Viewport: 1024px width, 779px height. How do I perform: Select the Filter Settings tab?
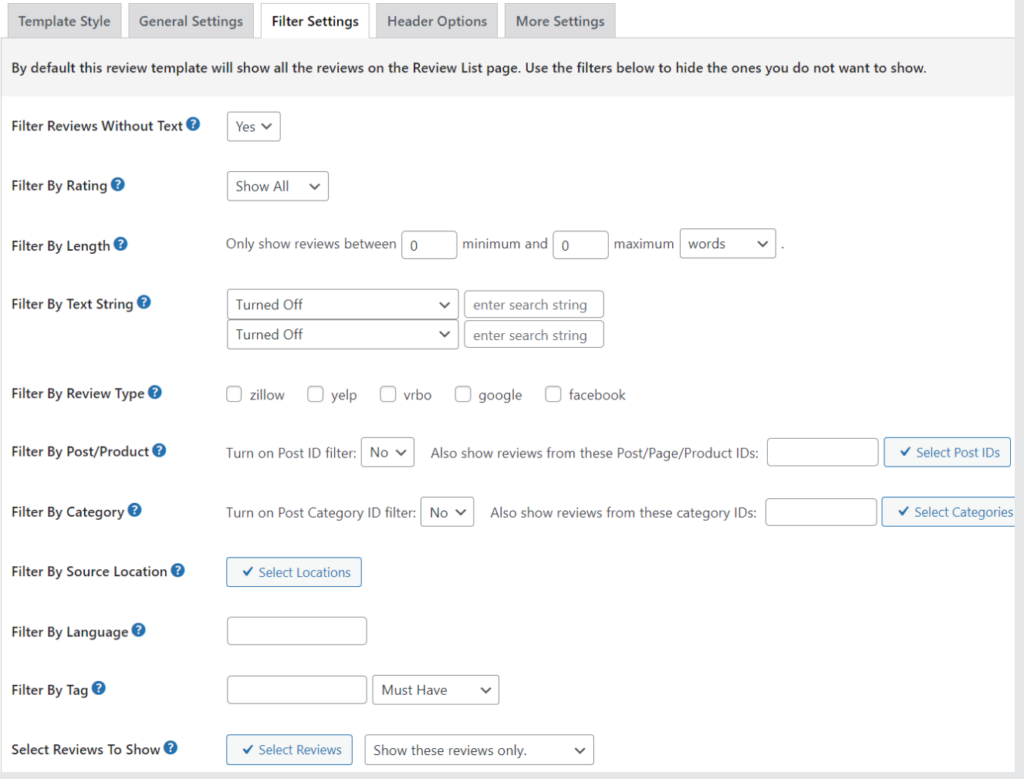click(315, 21)
